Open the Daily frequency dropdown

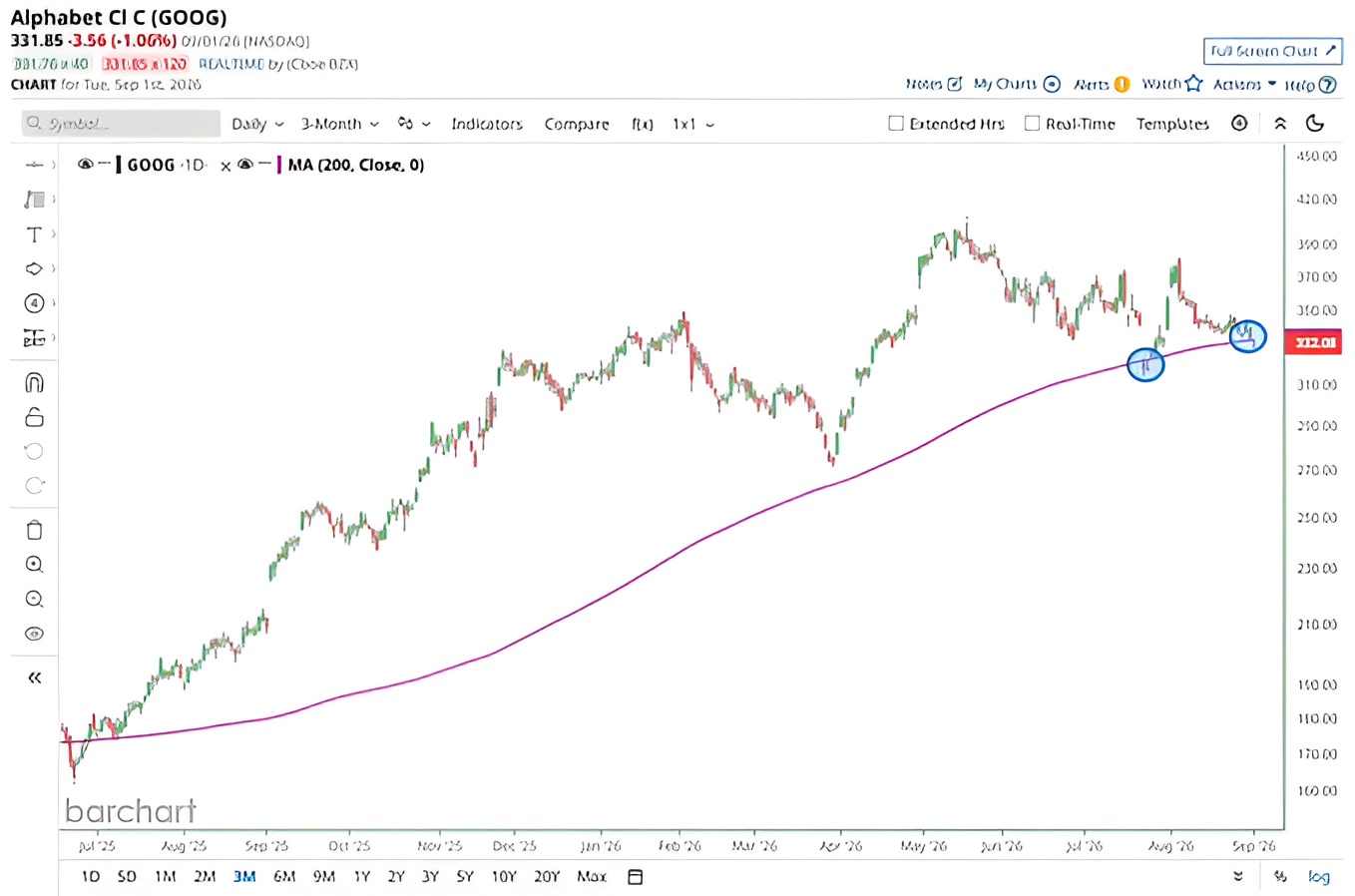tap(257, 124)
